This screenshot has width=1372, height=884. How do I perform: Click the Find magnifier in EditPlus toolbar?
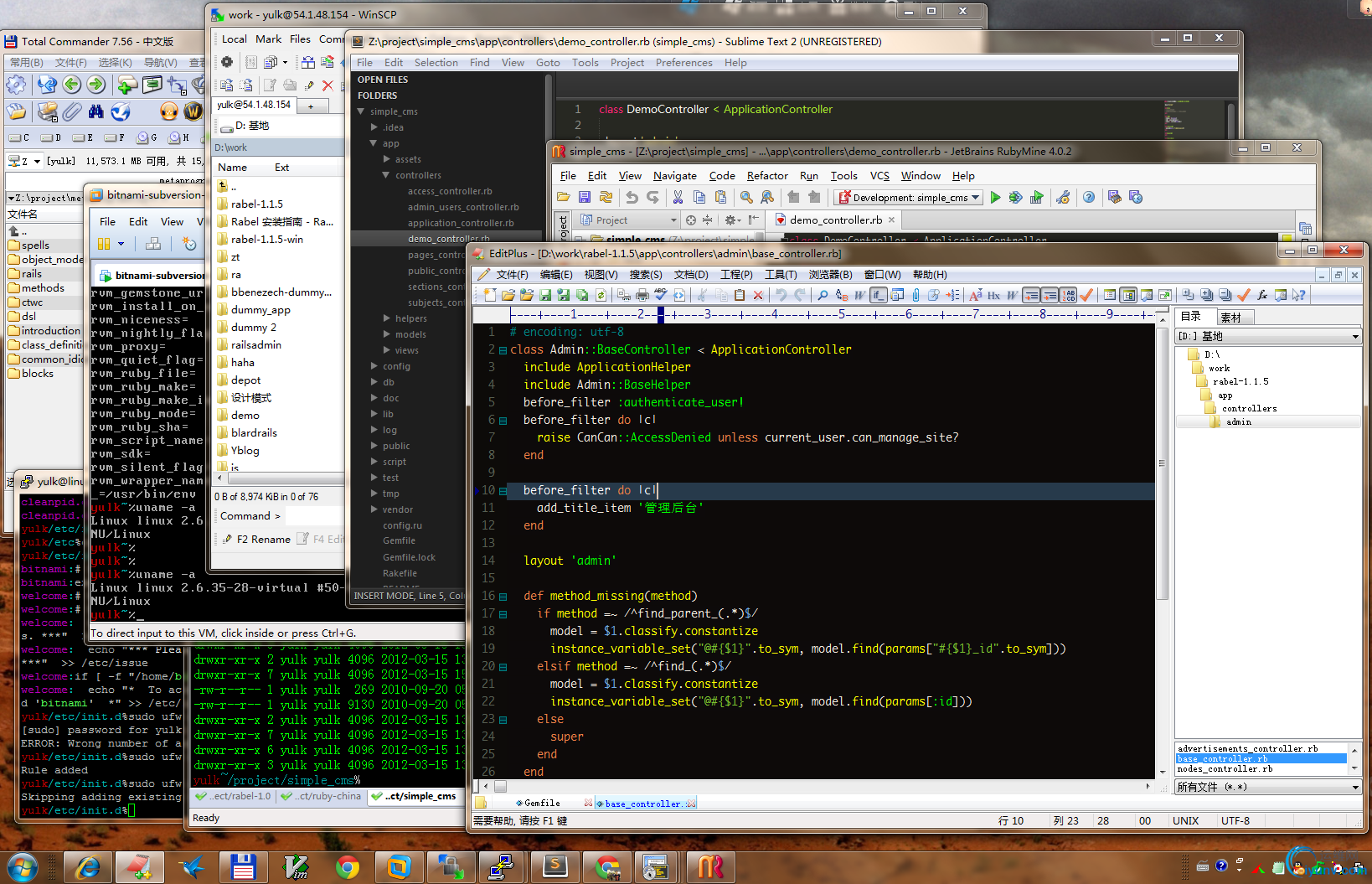point(823,295)
